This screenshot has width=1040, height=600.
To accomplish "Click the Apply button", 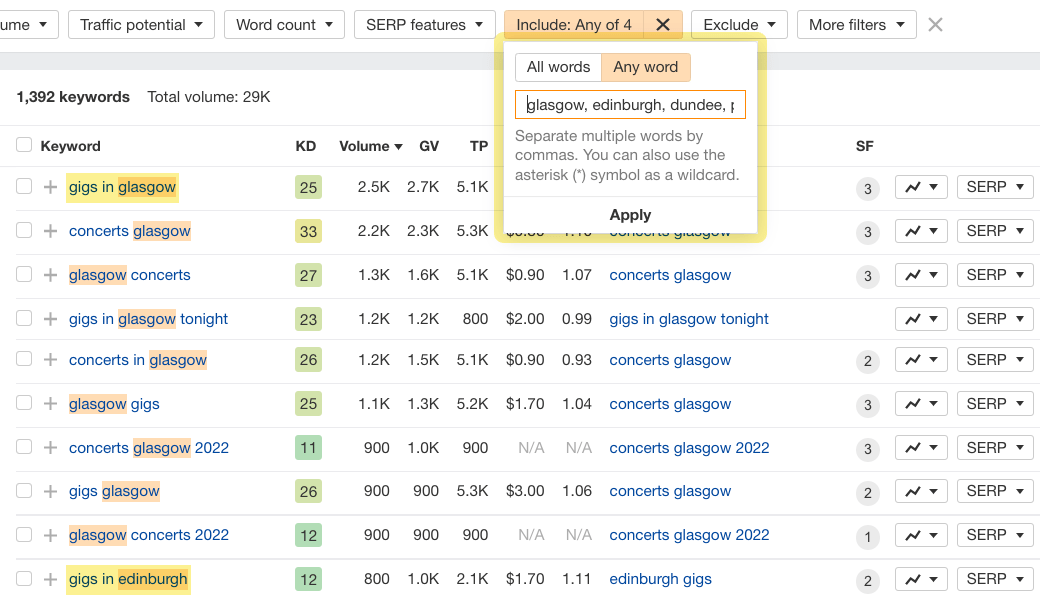I will click(x=630, y=215).
